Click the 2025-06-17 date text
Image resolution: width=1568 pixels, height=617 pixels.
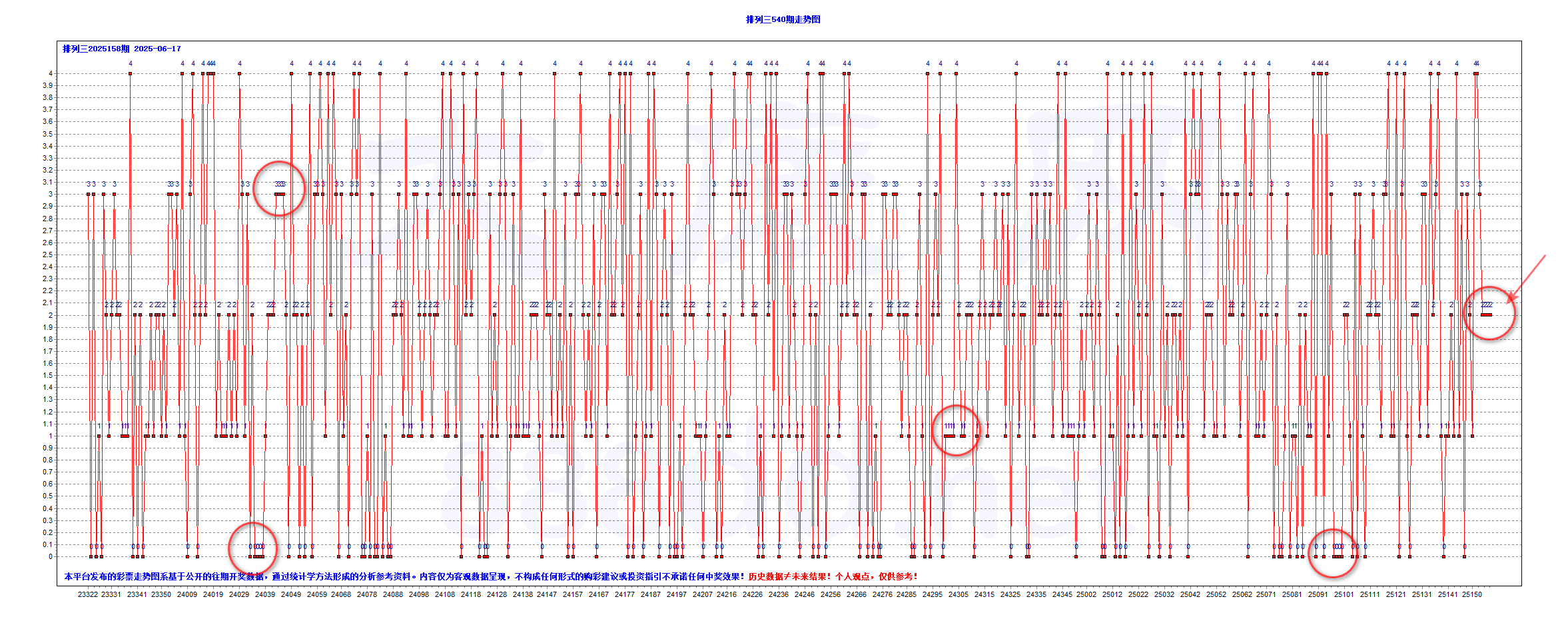(157, 49)
